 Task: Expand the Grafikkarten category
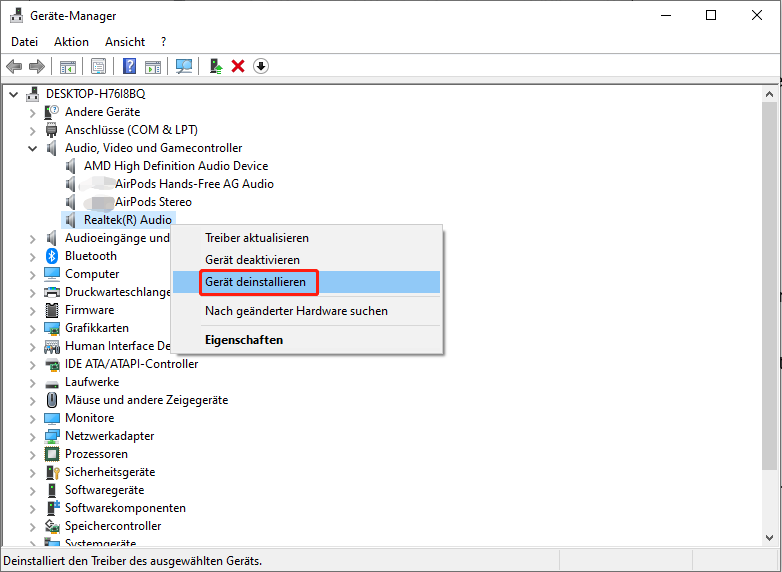(32, 329)
